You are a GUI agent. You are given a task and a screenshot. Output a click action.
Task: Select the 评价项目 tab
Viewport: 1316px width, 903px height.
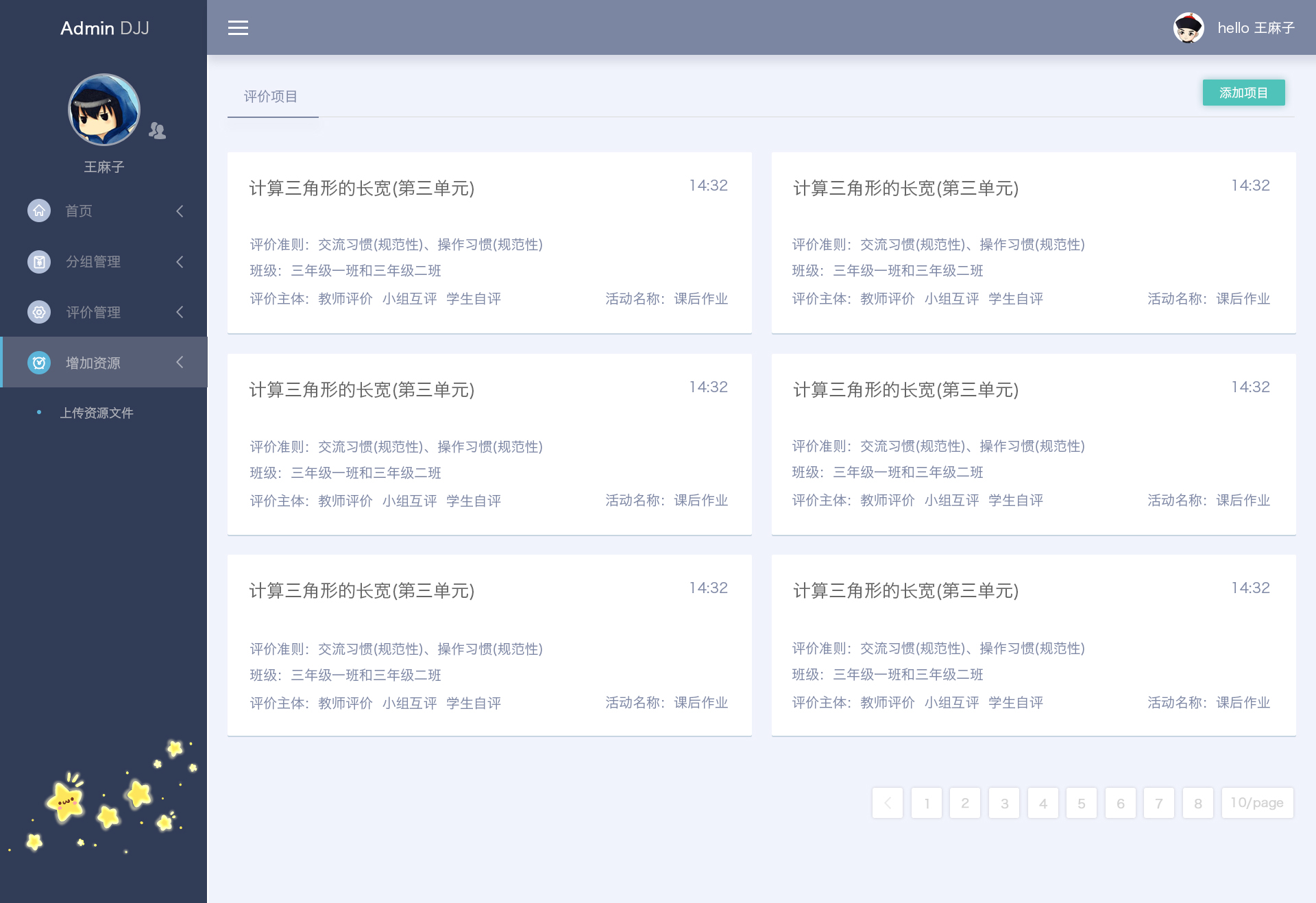click(x=272, y=96)
